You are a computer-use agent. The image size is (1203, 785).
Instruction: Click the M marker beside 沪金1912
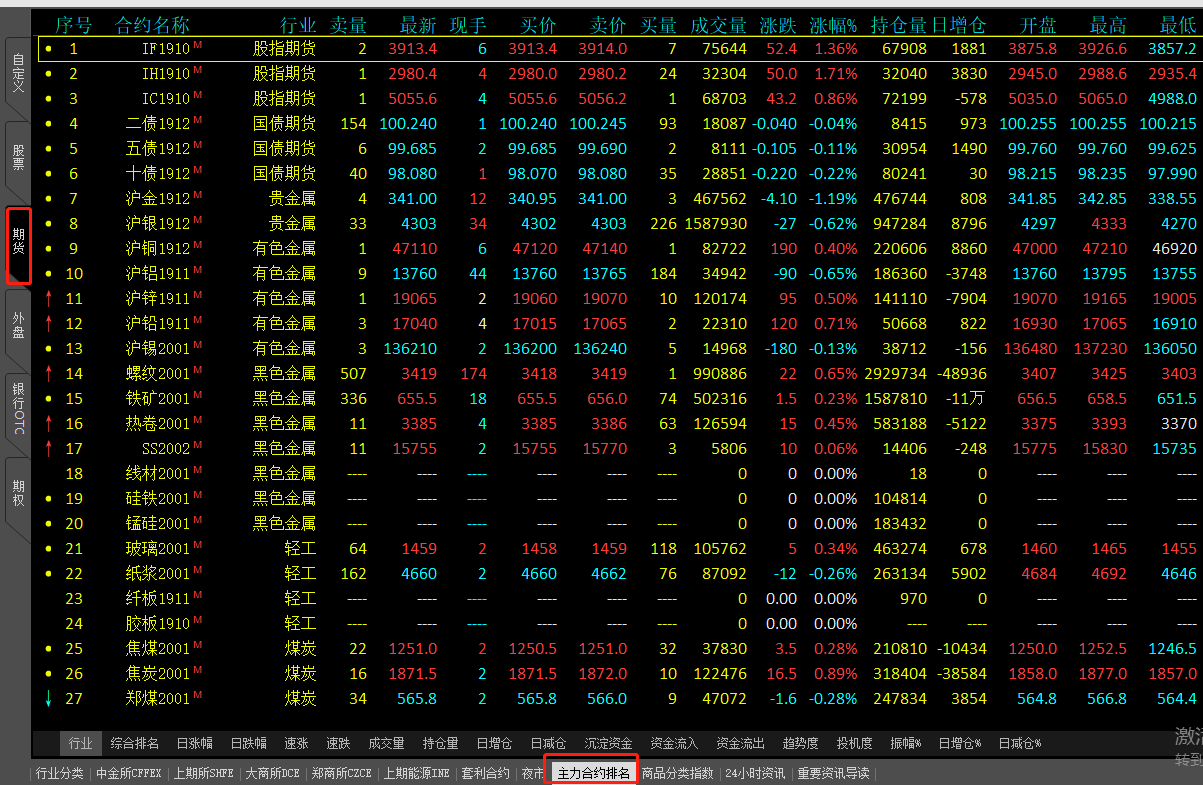tap(197, 194)
